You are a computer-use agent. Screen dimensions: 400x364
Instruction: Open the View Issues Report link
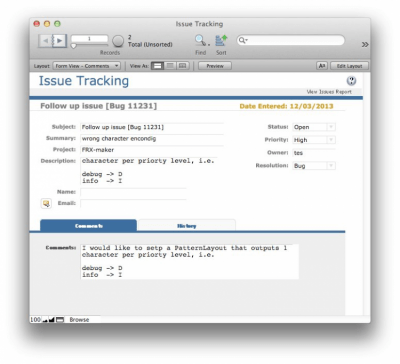pos(329,92)
